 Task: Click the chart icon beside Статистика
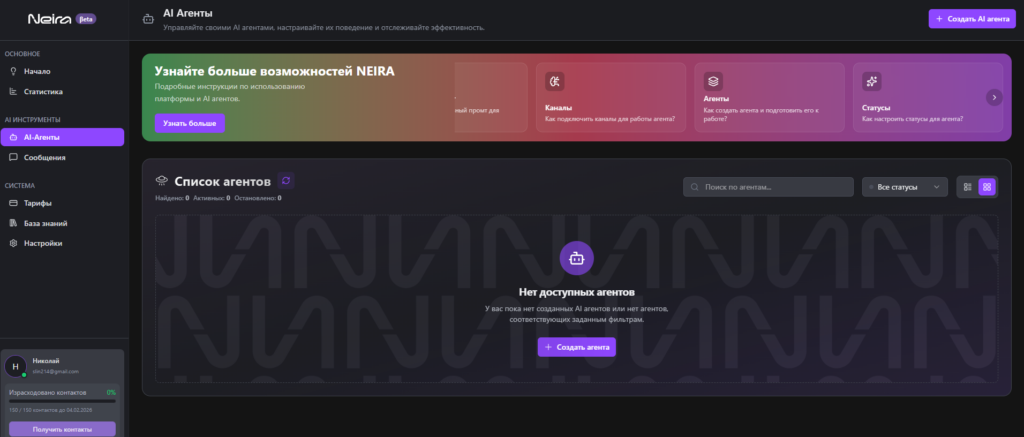[x=13, y=91]
